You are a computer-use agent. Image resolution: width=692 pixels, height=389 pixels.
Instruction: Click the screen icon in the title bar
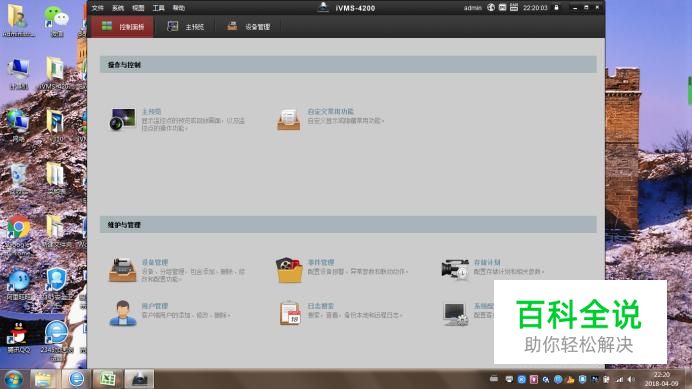502,8
